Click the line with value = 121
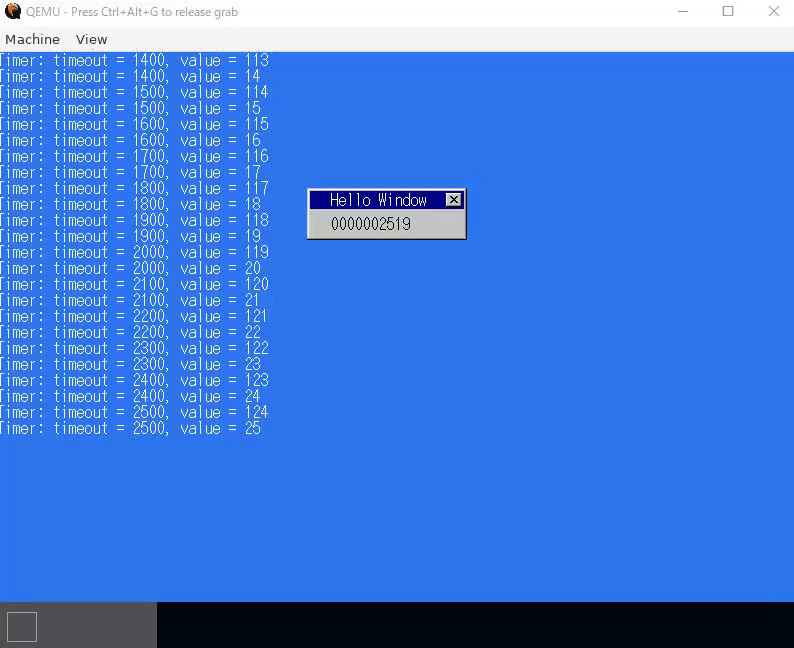The width and height of the screenshot is (794, 648). 134,317
